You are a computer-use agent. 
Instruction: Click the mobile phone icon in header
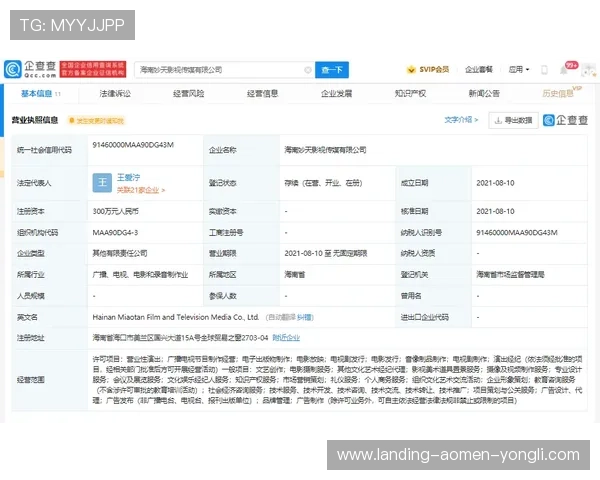coord(544,70)
